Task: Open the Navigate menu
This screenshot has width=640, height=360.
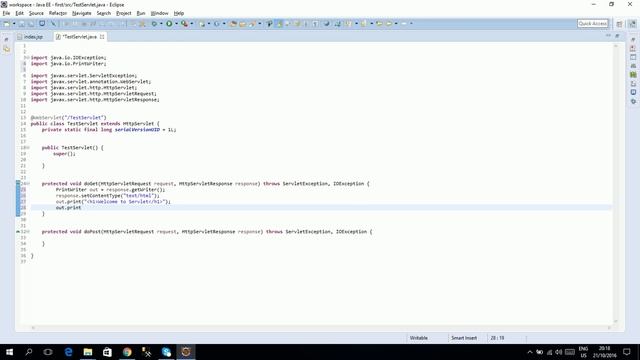Action: click(82, 13)
